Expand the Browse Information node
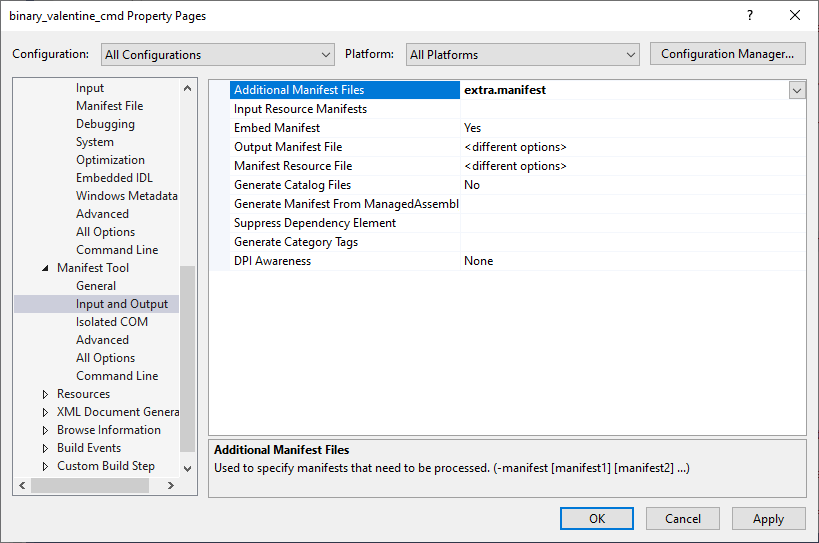The height and width of the screenshot is (543, 819). 45,430
